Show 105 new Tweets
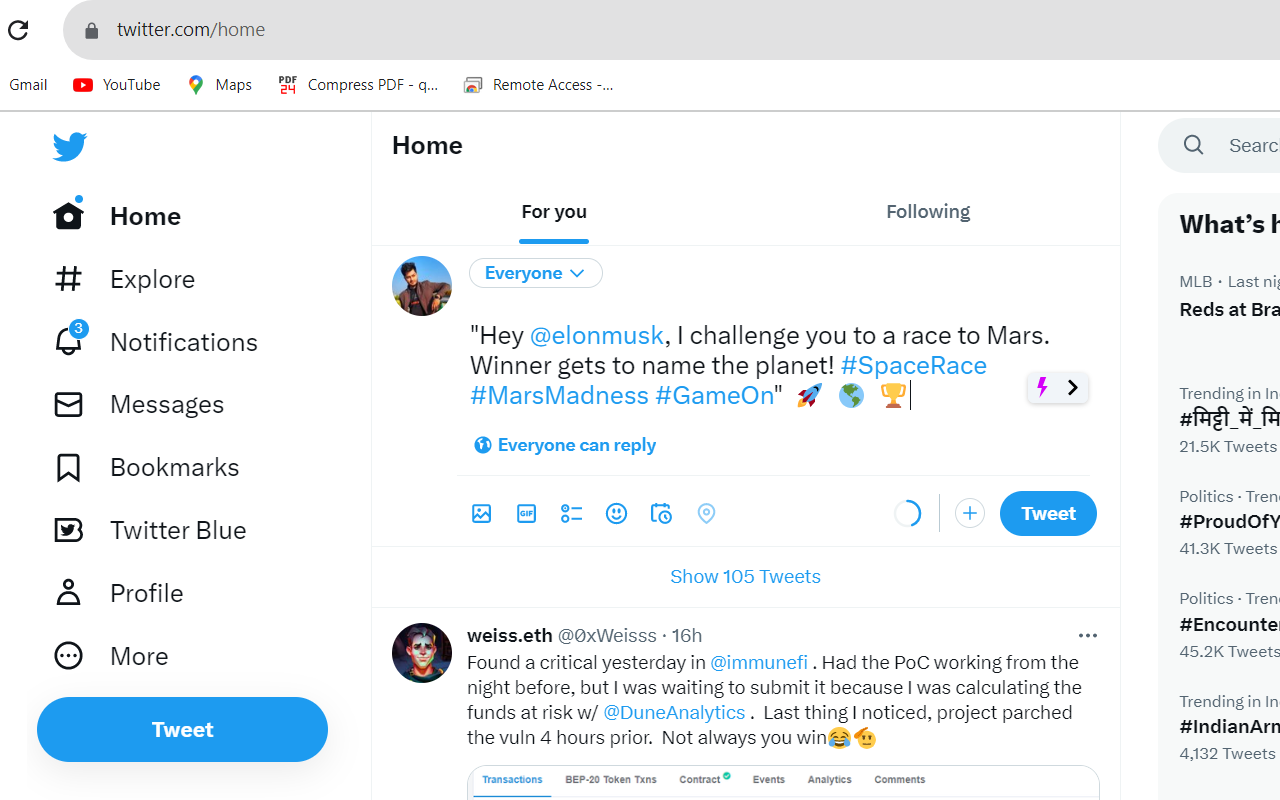The width and height of the screenshot is (1280, 800). click(x=745, y=576)
